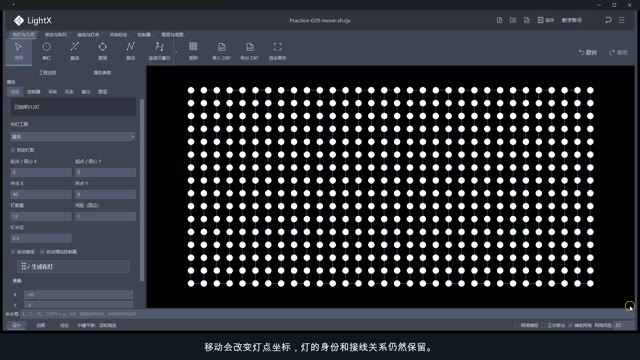
Task: Open the chat bubble icon at top right
Action: (x=608, y=20)
